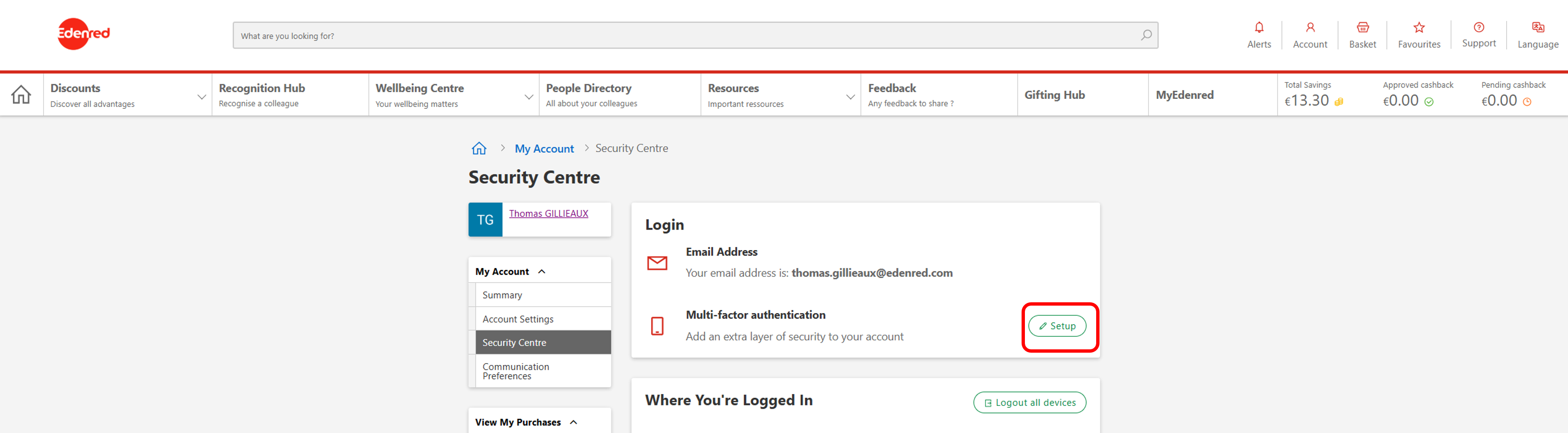The image size is (1568, 433).
Task: Open the Account user icon
Action: pyautogui.click(x=1310, y=28)
